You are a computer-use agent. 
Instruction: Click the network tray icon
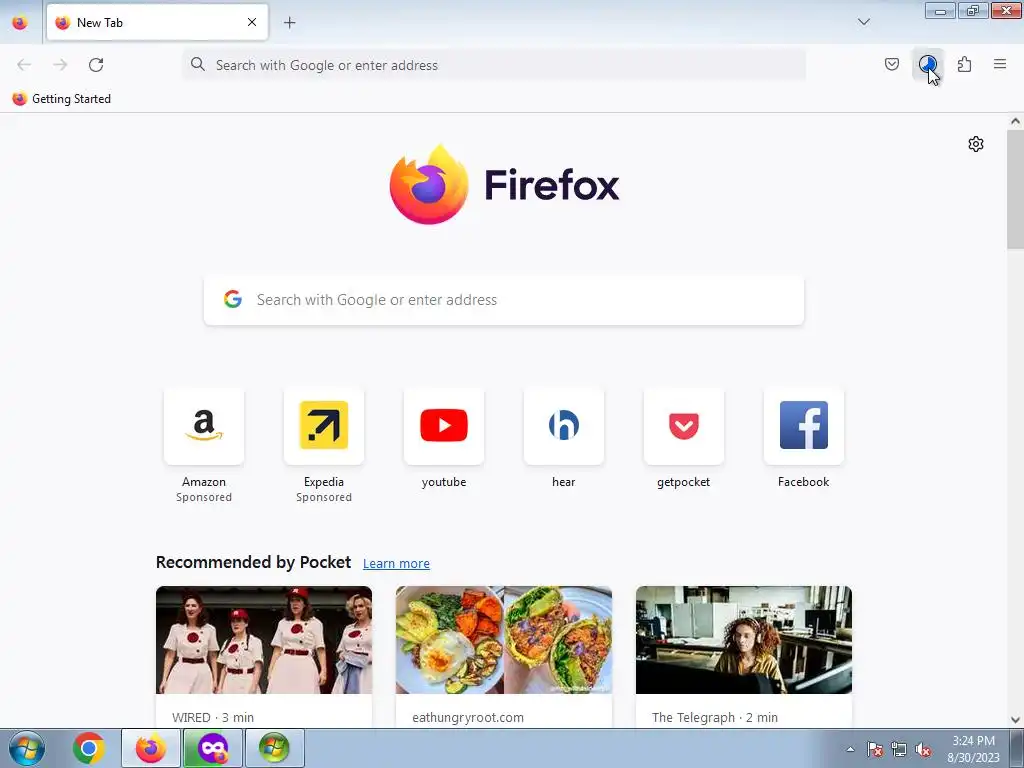(x=899, y=749)
